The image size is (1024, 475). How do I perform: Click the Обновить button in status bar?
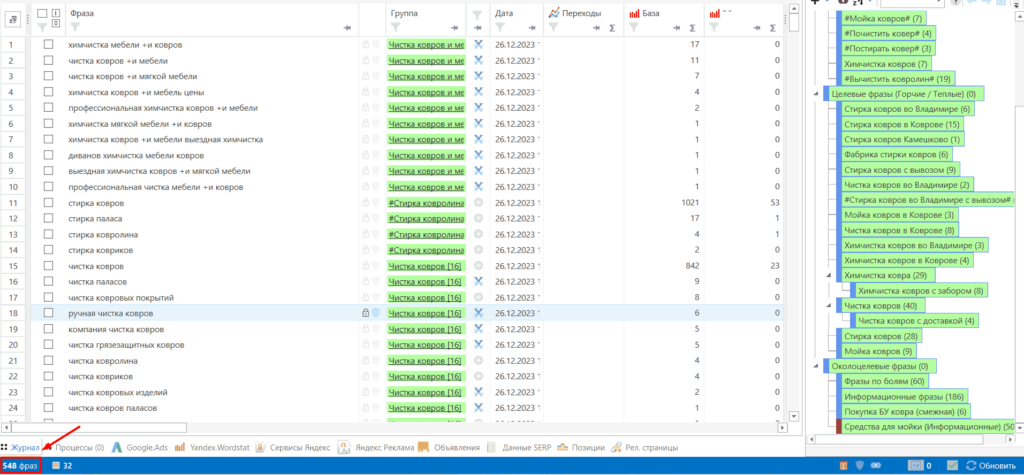(x=990, y=465)
